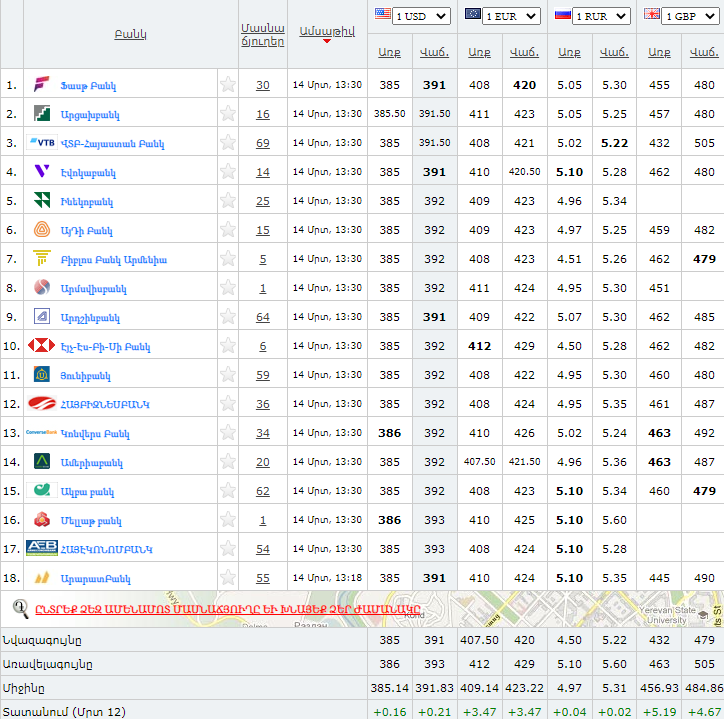
Task: Sort by EUR sell rate header
Action: [524, 52]
